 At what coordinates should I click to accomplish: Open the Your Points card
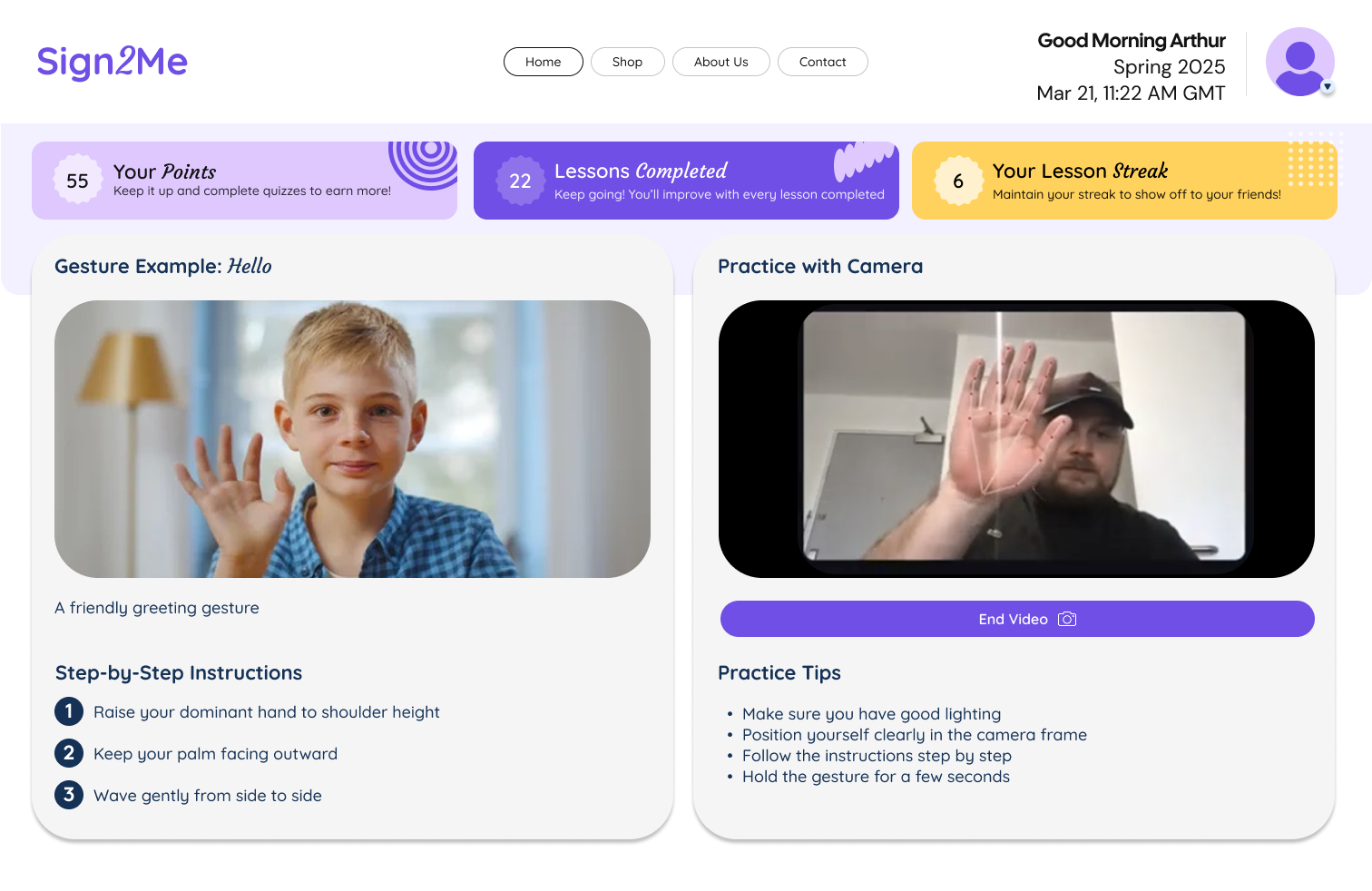[x=244, y=181]
